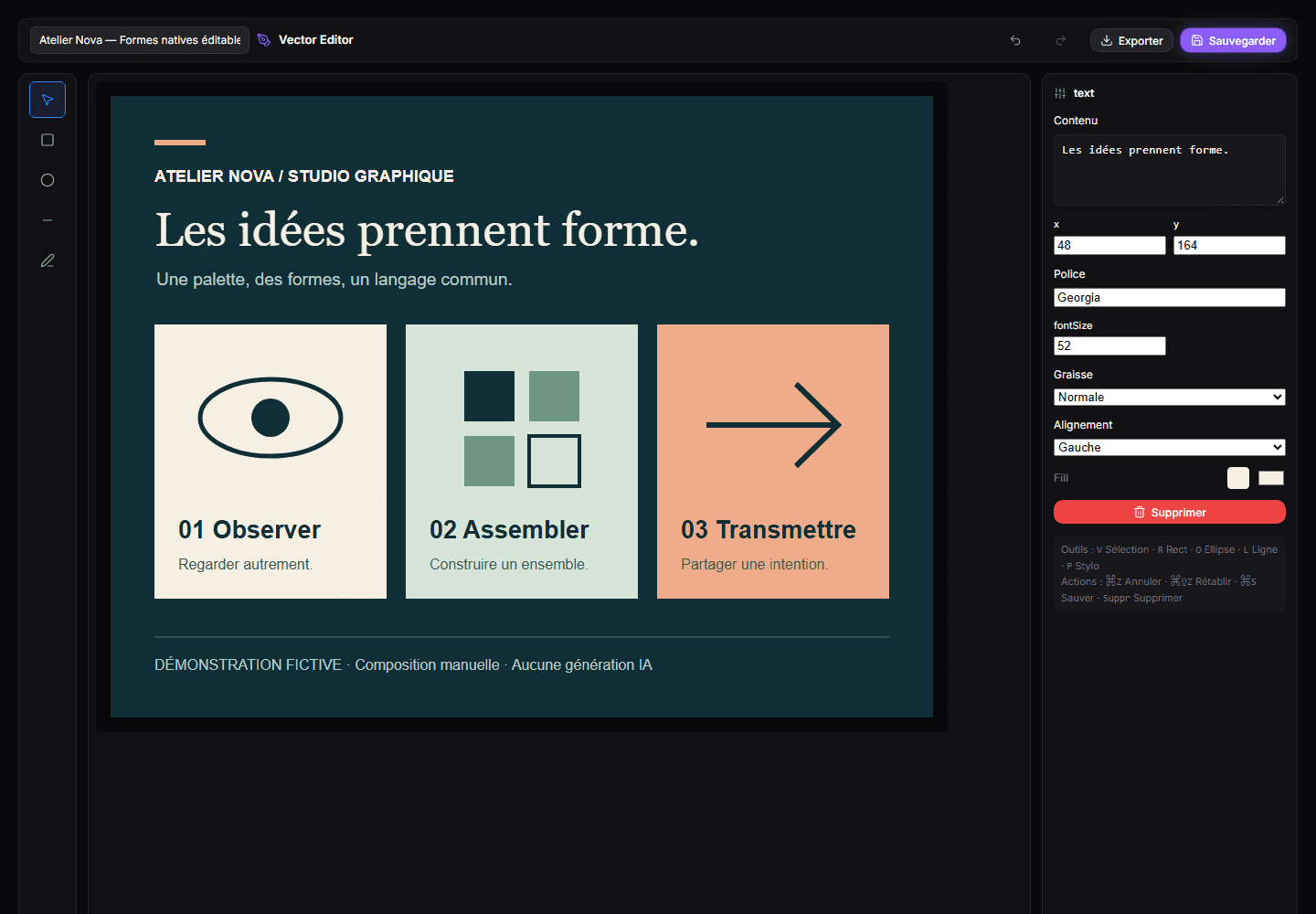Image resolution: width=1316 pixels, height=914 pixels.
Task: Select the orange accent bar shape
Action: click(180, 143)
